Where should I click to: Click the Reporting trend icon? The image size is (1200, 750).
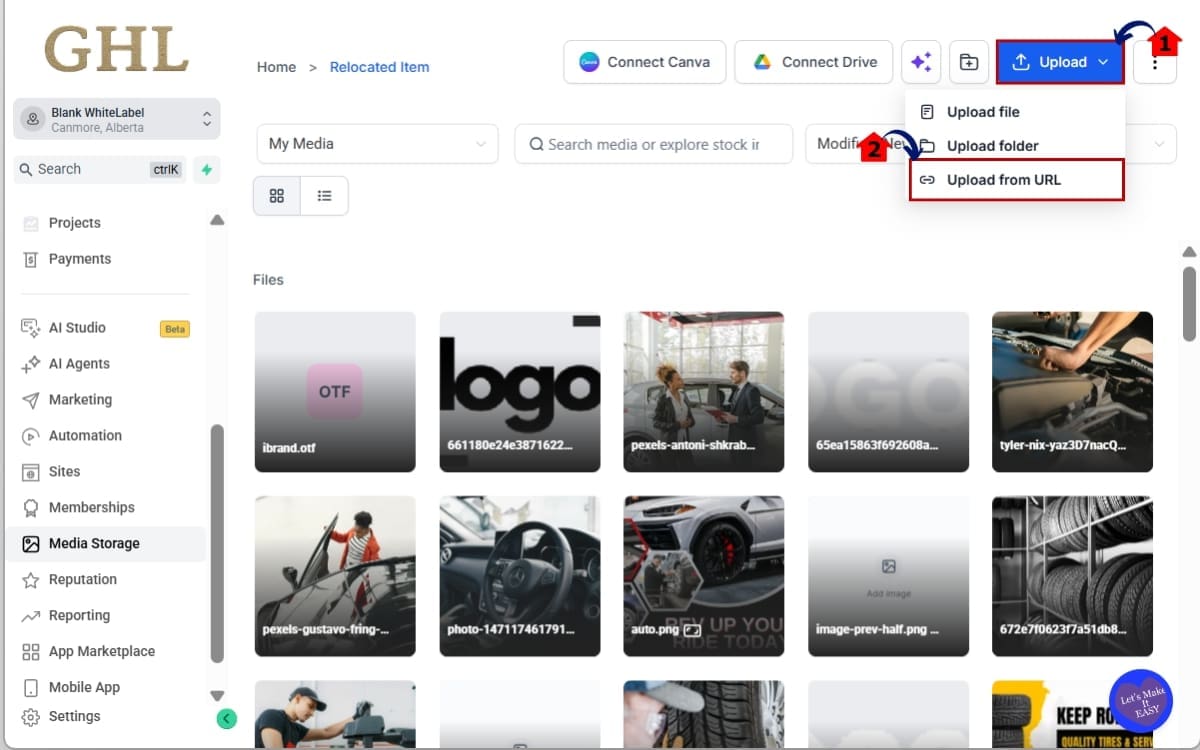click(31, 616)
